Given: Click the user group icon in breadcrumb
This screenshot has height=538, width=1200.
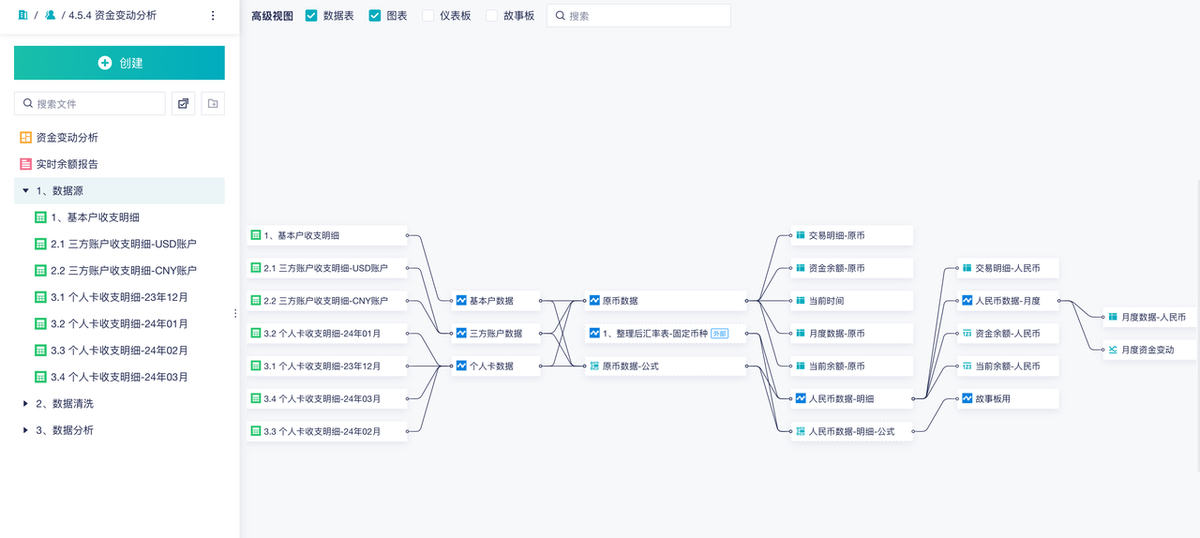Looking at the screenshot, I should tap(50, 16).
